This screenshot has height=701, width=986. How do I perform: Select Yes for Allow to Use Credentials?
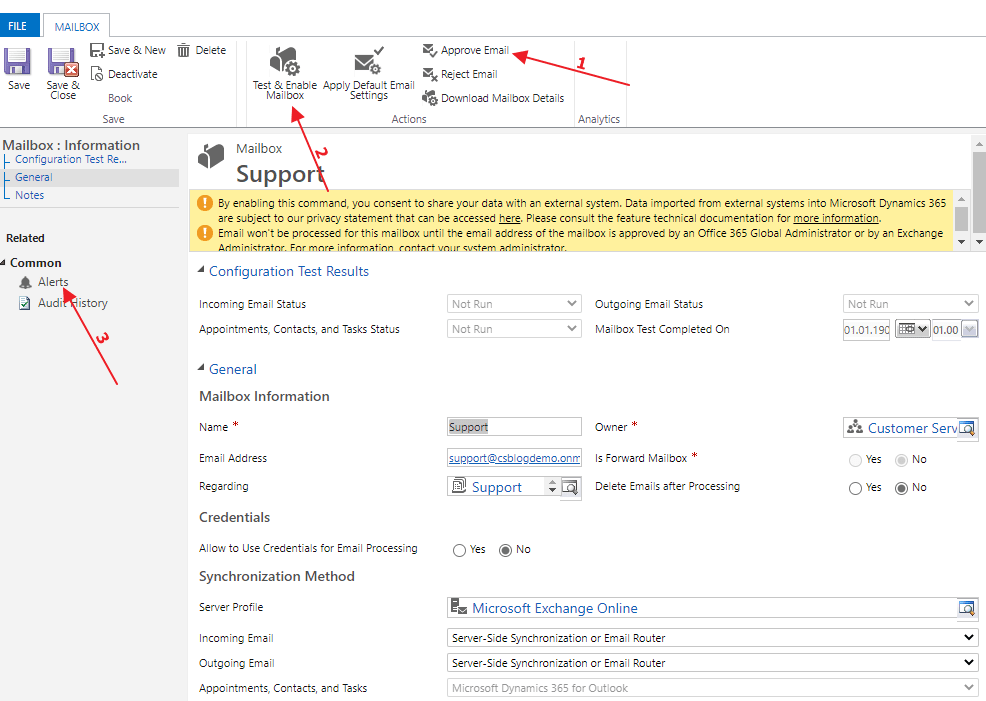click(459, 550)
